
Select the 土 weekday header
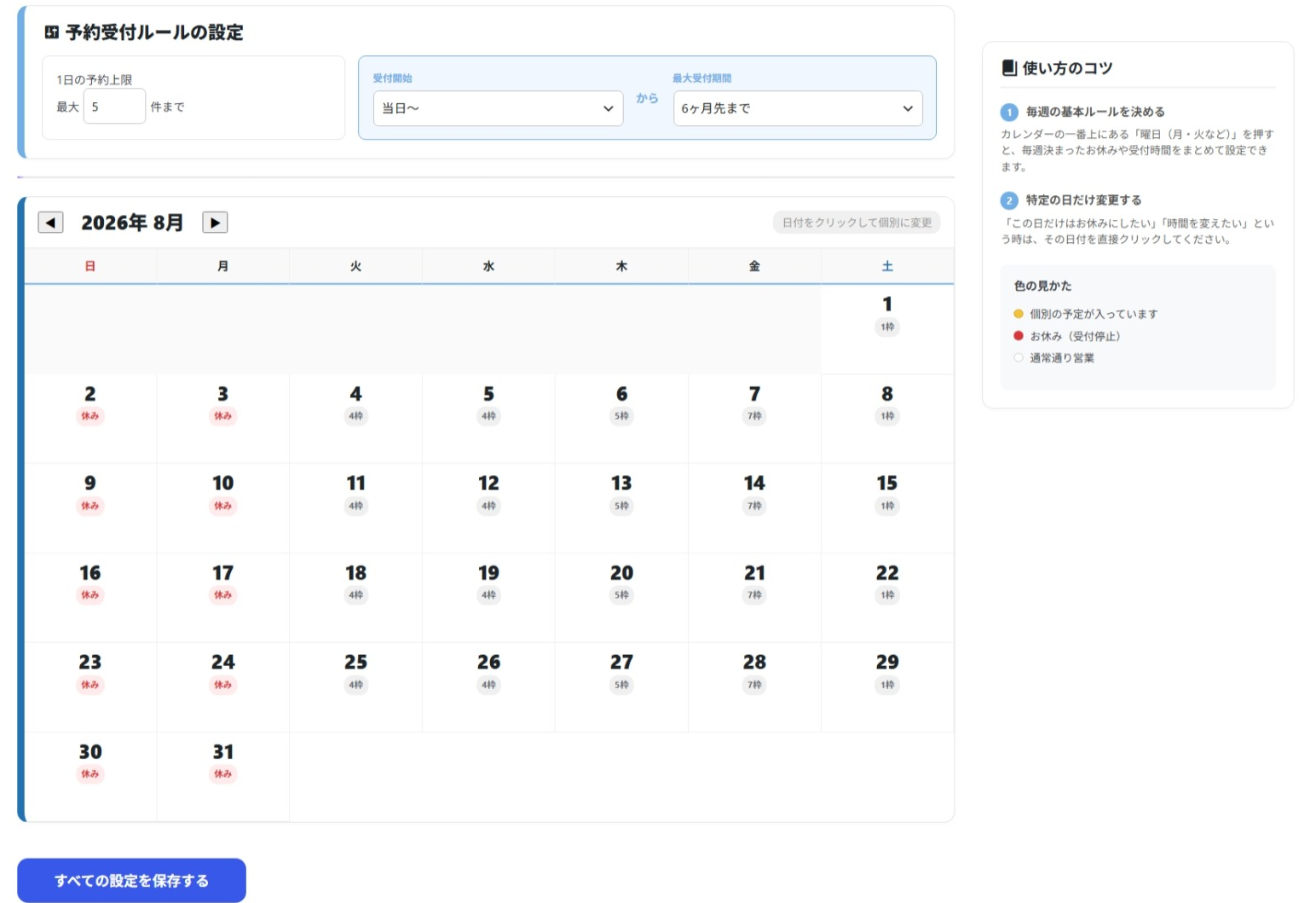coord(887,266)
